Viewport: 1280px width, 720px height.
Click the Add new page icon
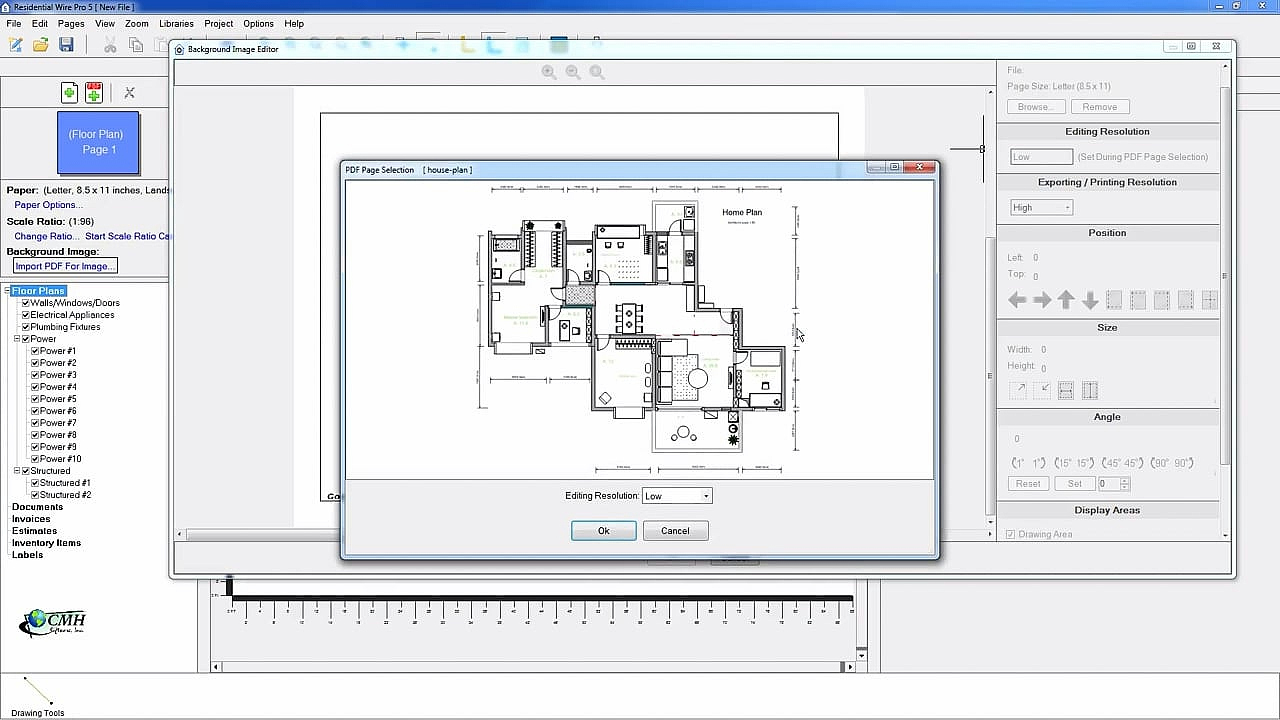click(x=69, y=93)
